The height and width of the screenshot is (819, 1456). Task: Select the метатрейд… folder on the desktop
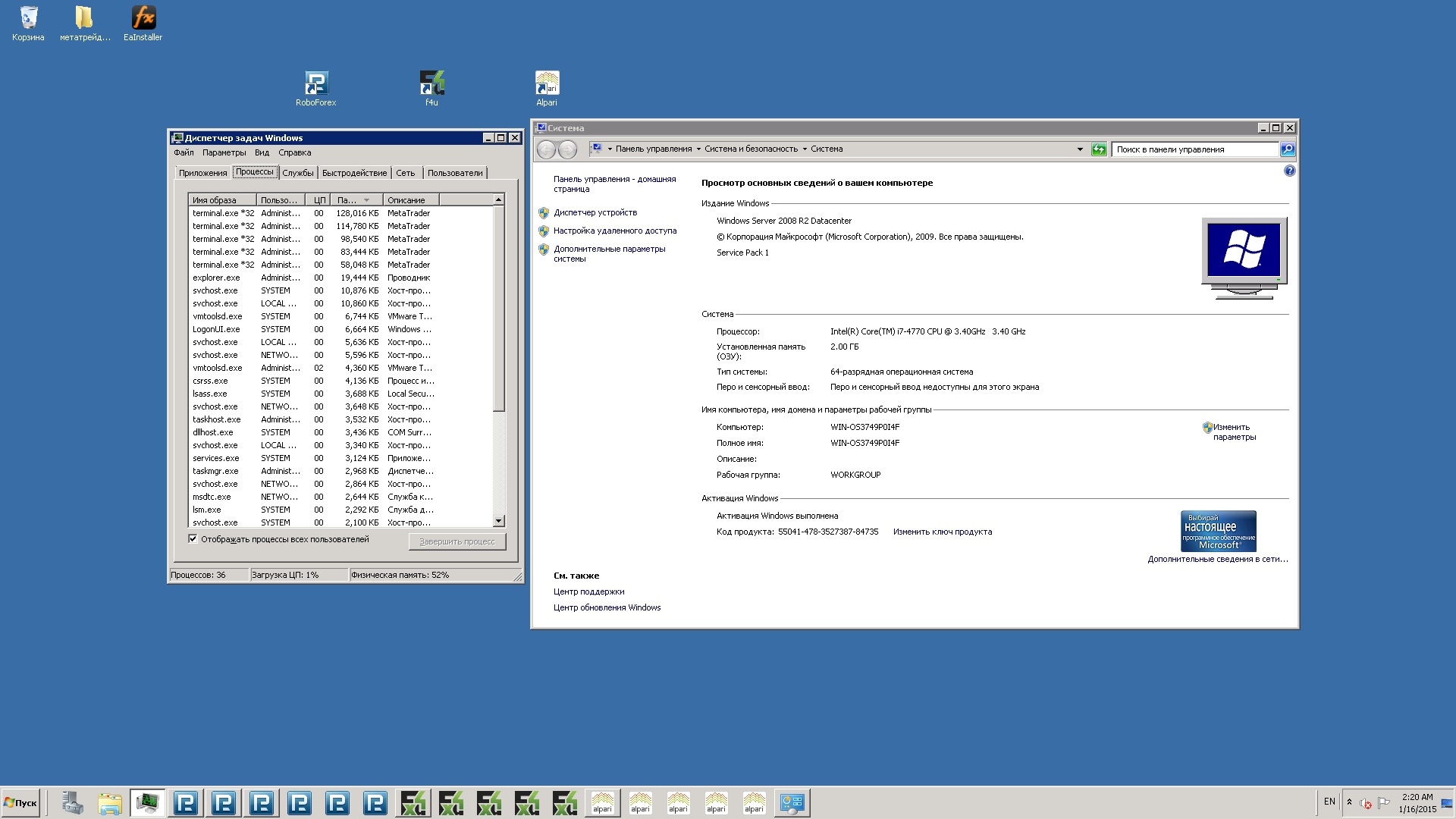point(84,24)
